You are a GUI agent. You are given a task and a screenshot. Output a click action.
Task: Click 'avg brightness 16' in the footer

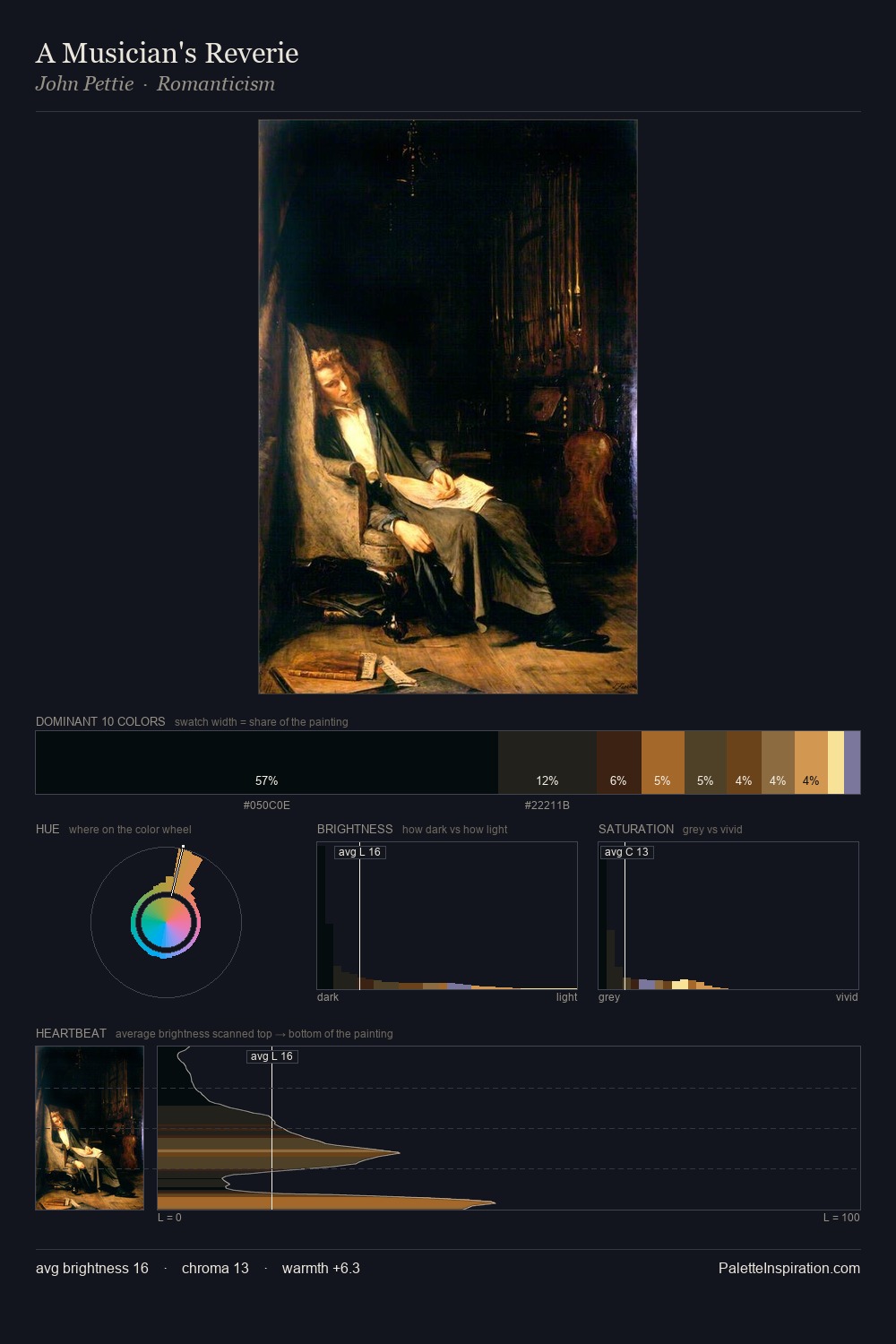coord(92,1268)
